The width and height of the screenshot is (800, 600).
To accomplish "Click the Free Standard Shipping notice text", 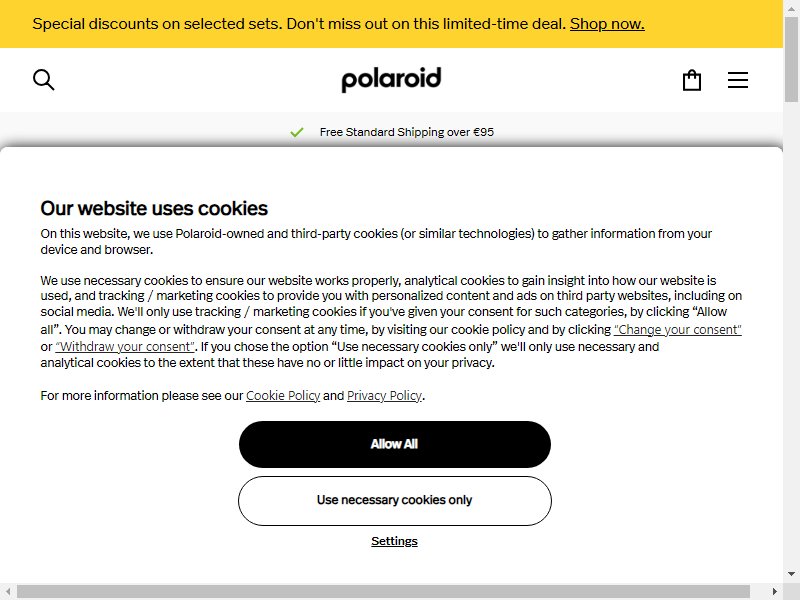I will tap(407, 132).
